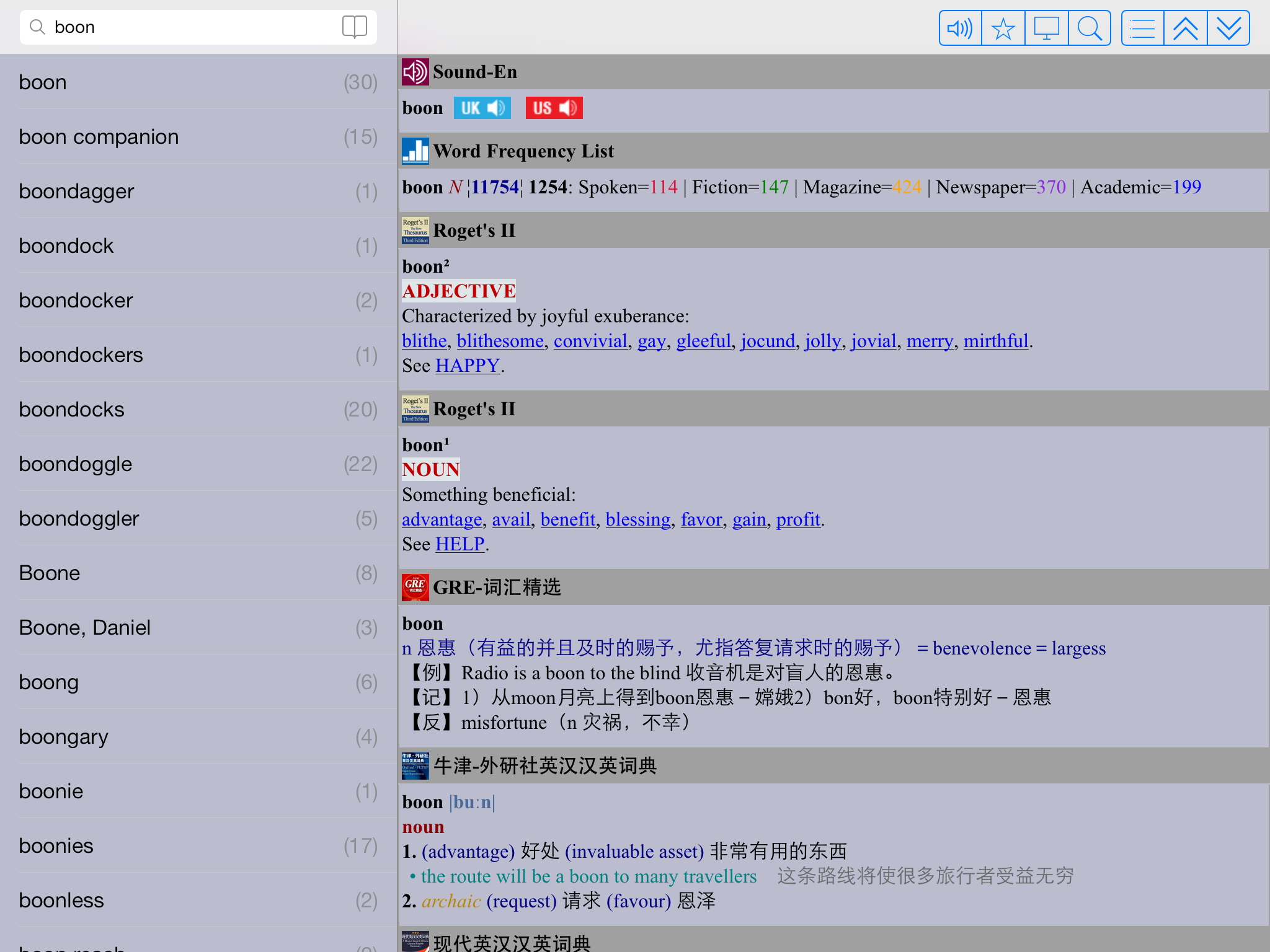Follow the 'favor' synonym link
The height and width of the screenshot is (952, 1270).
click(701, 519)
